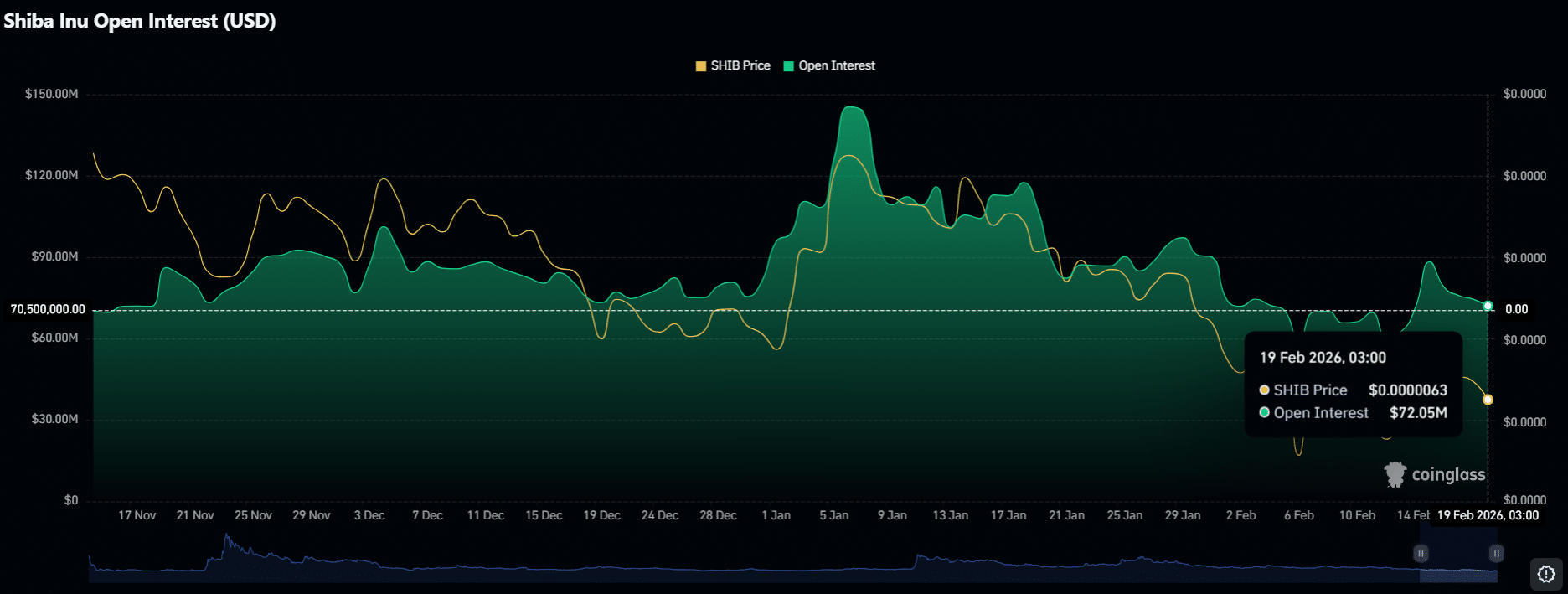Click the green dot in the tooltip
The height and width of the screenshot is (594, 1568).
point(1264,413)
